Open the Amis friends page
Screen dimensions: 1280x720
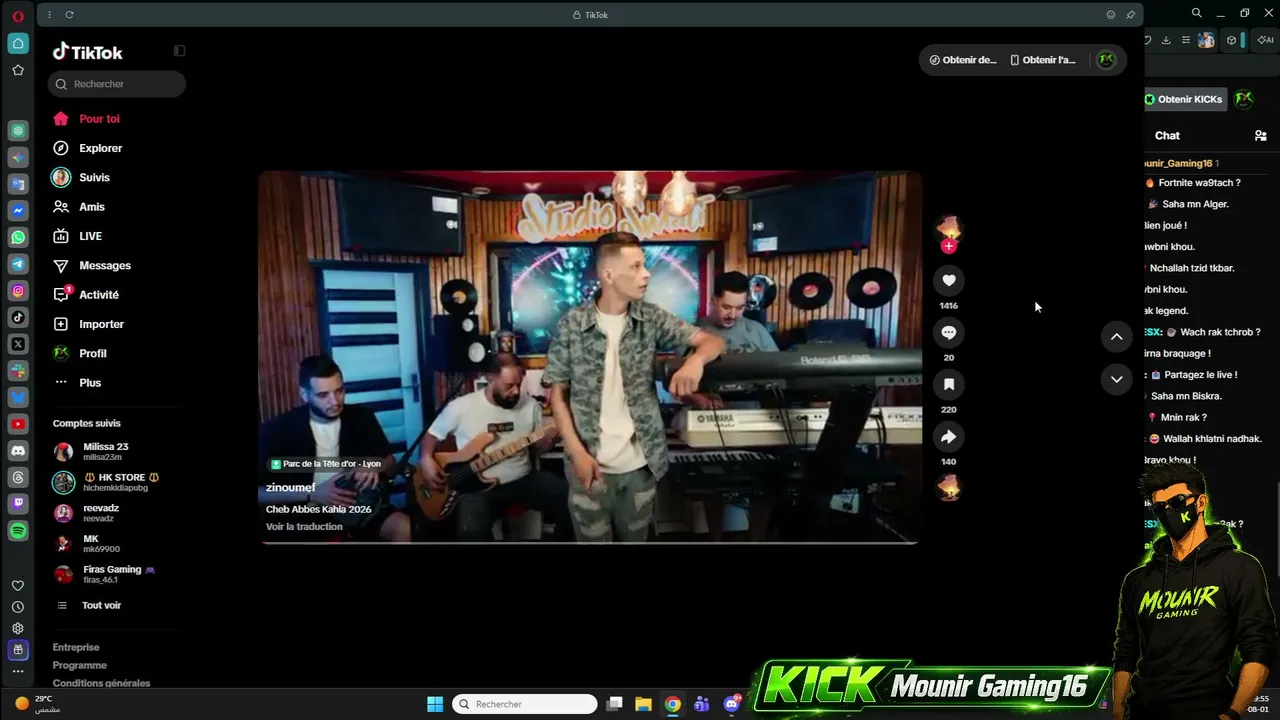point(79,207)
